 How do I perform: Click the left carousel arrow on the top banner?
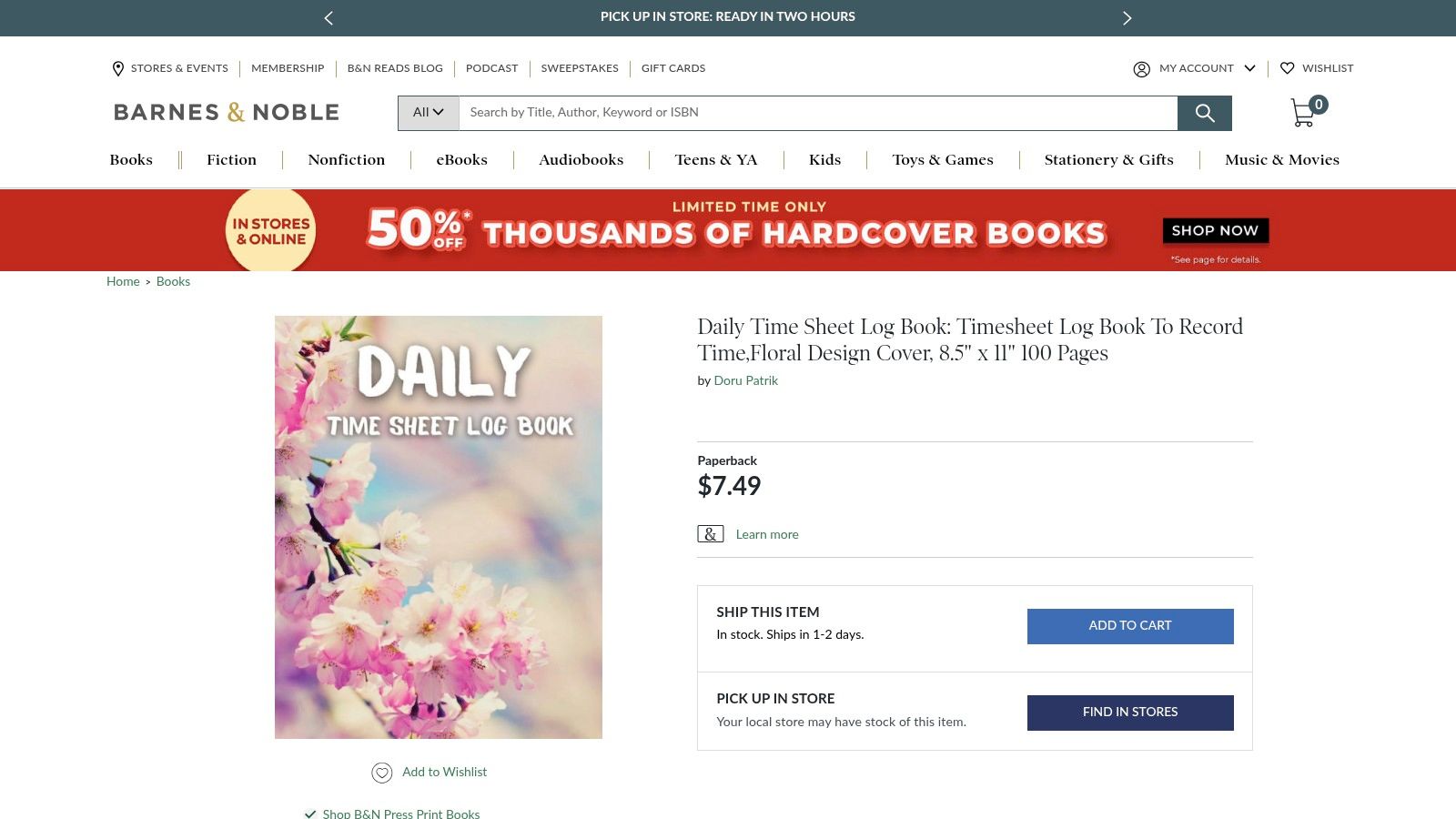coord(329,17)
